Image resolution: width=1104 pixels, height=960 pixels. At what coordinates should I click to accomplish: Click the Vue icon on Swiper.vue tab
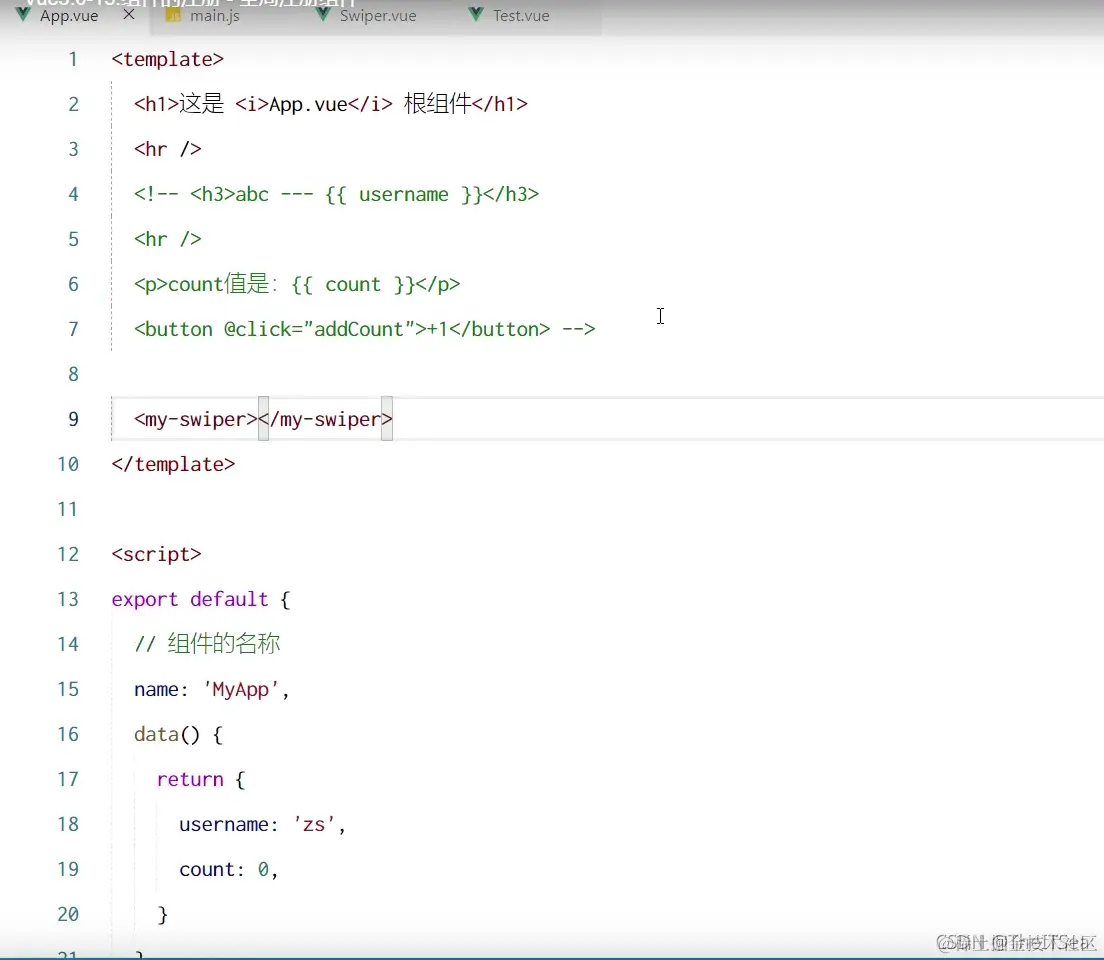tap(322, 14)
